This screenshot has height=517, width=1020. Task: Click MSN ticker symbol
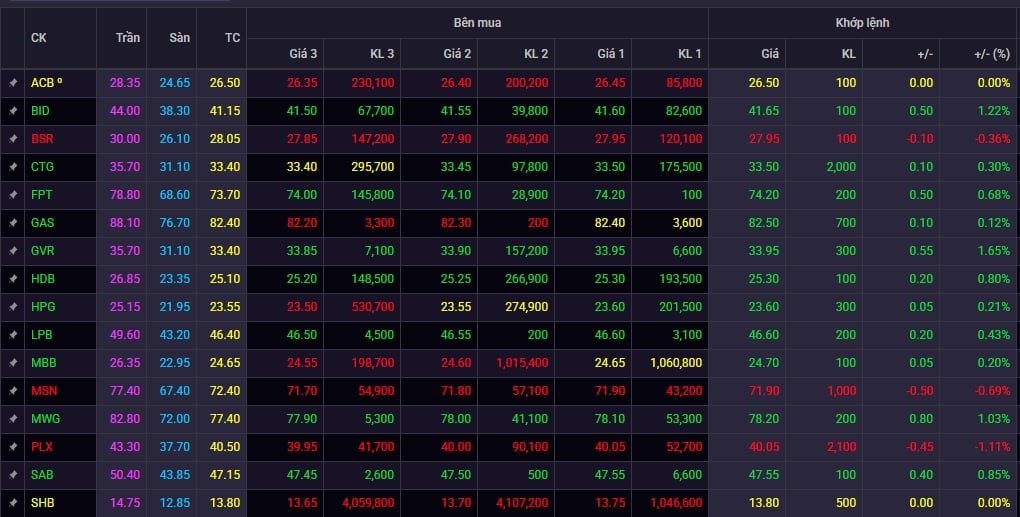click(44, 390)
